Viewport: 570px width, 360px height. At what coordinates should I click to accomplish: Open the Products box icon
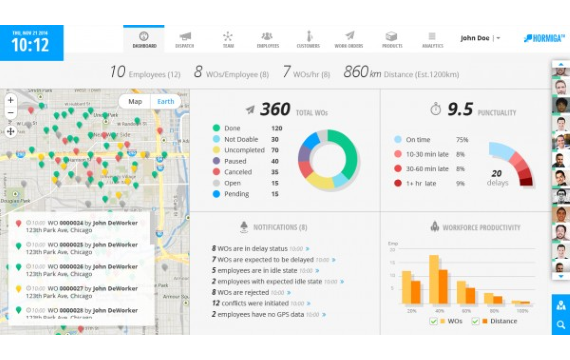point(391,36)
